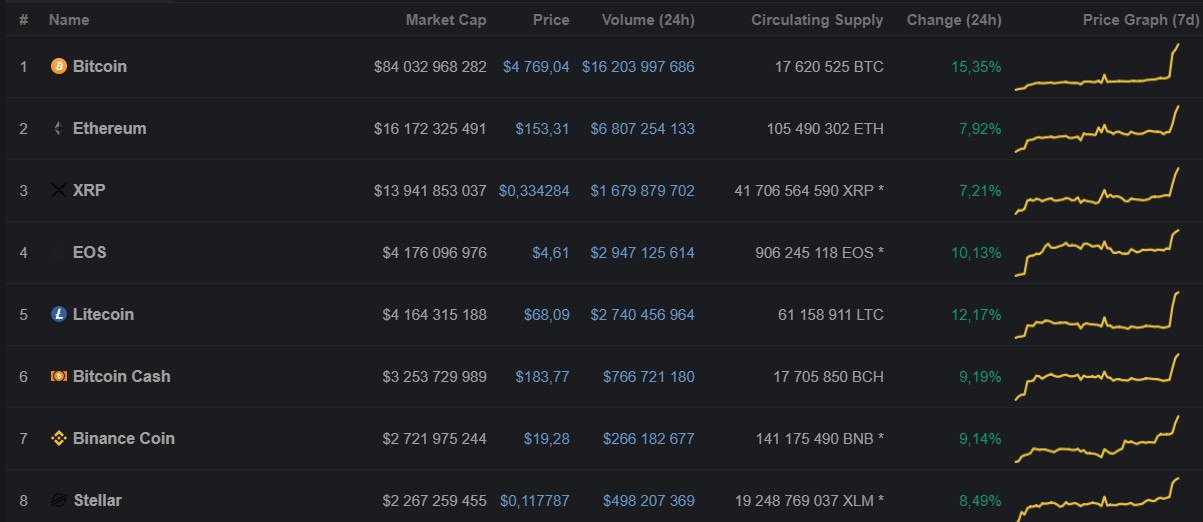Sort table by Market Cap column header
Viewport: 1203px width, 522px height.
click(446, 20)
